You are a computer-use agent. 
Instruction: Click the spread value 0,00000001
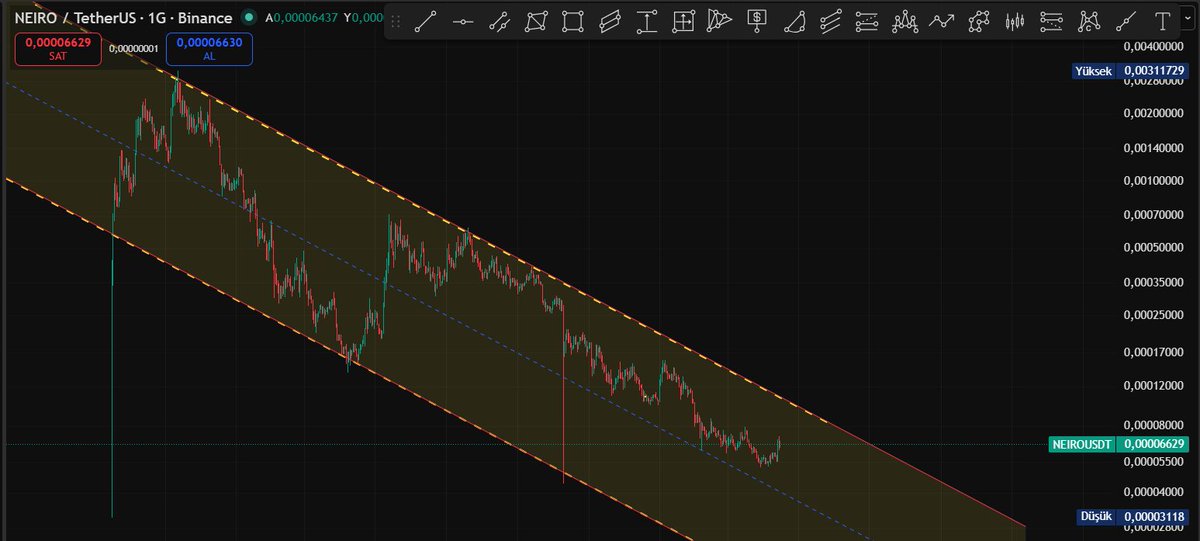pyautogui.click(x=134, y=48)
